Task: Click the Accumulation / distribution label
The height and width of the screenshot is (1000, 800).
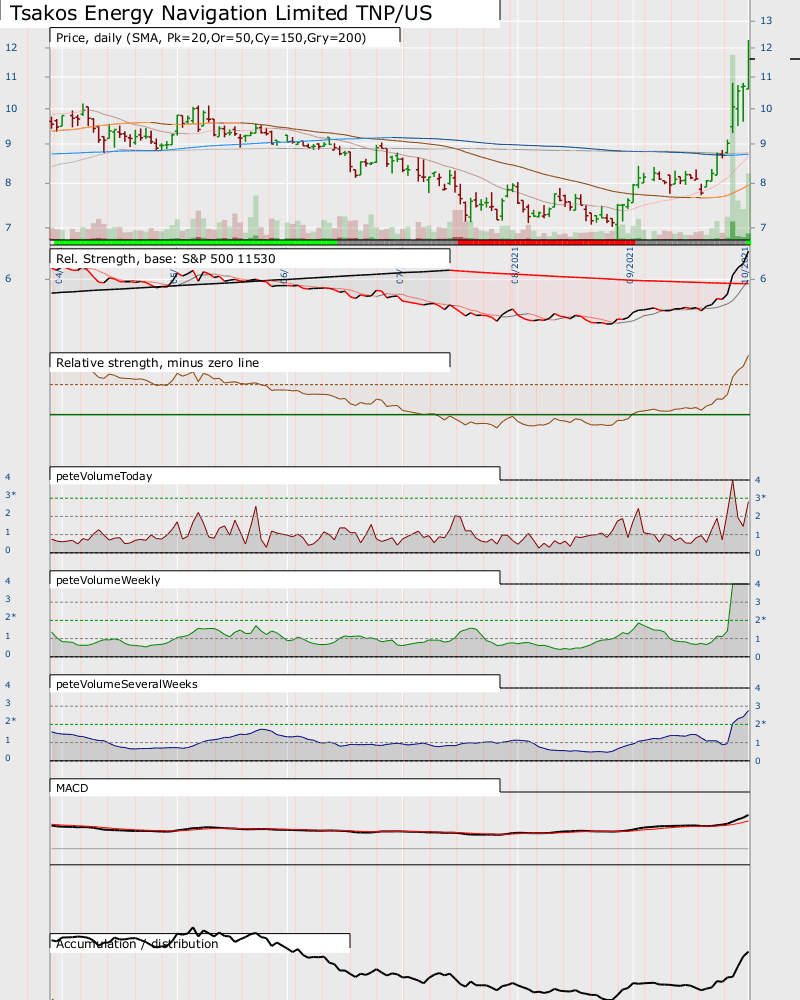Action: (x=137, y=944)
